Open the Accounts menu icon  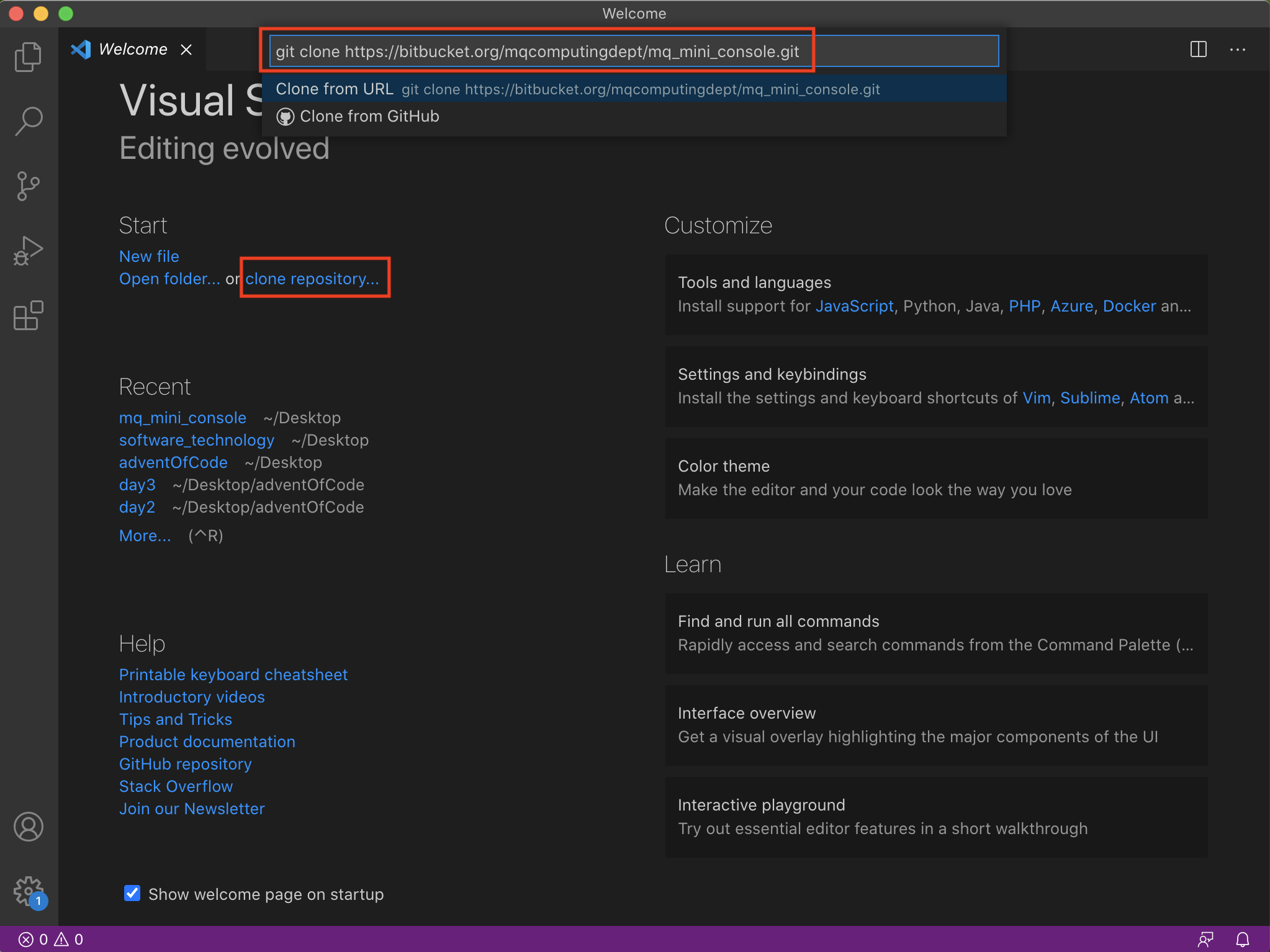[x=29, y=827]
